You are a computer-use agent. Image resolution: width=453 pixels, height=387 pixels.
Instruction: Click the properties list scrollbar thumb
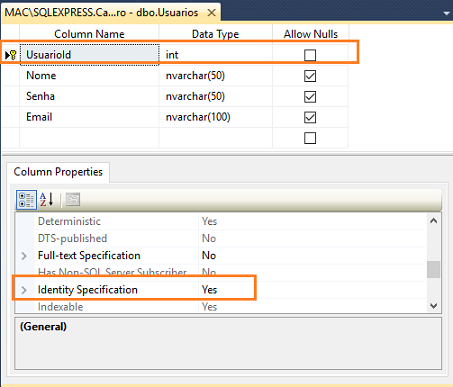(434, 269)
